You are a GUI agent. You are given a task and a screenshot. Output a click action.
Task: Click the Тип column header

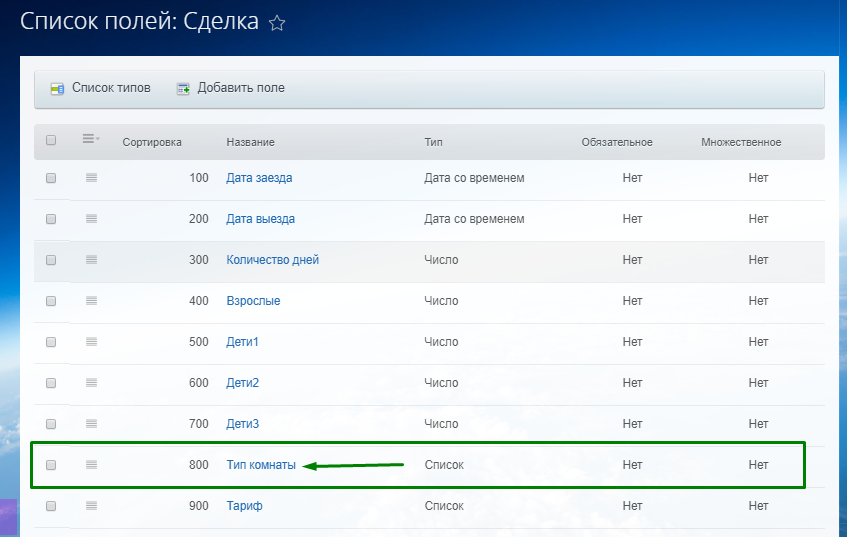click(433, 142)
